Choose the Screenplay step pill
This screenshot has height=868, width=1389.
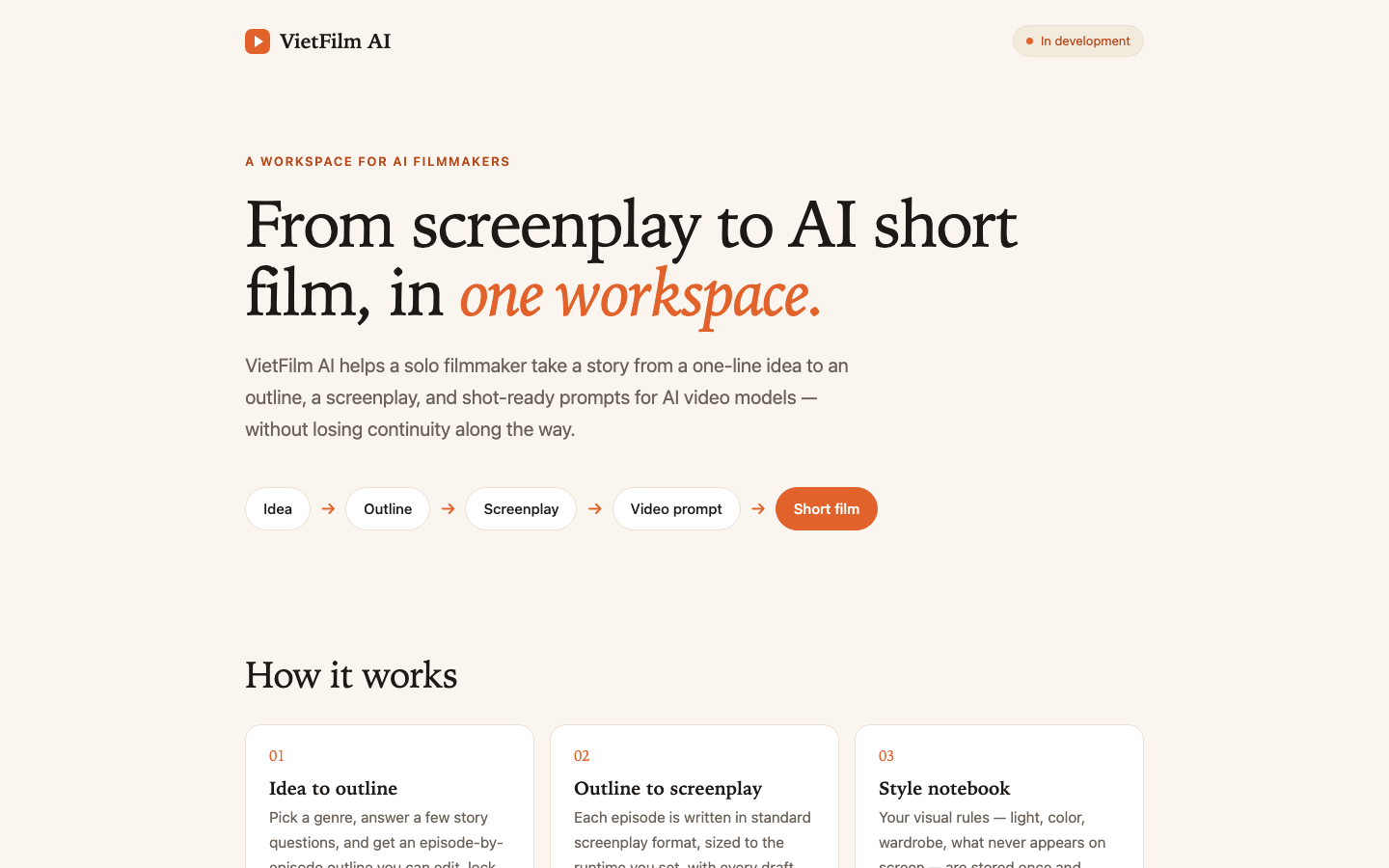click(521, 509)
